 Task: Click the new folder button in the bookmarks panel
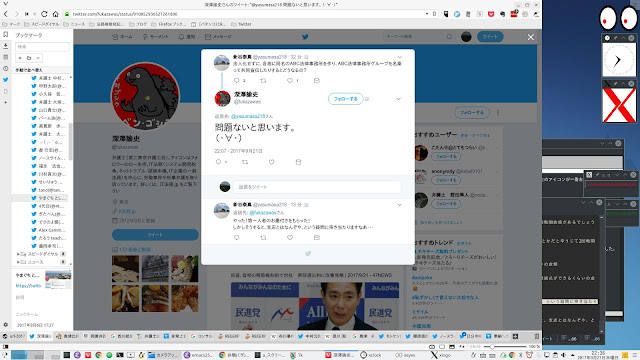coord(29,58)
